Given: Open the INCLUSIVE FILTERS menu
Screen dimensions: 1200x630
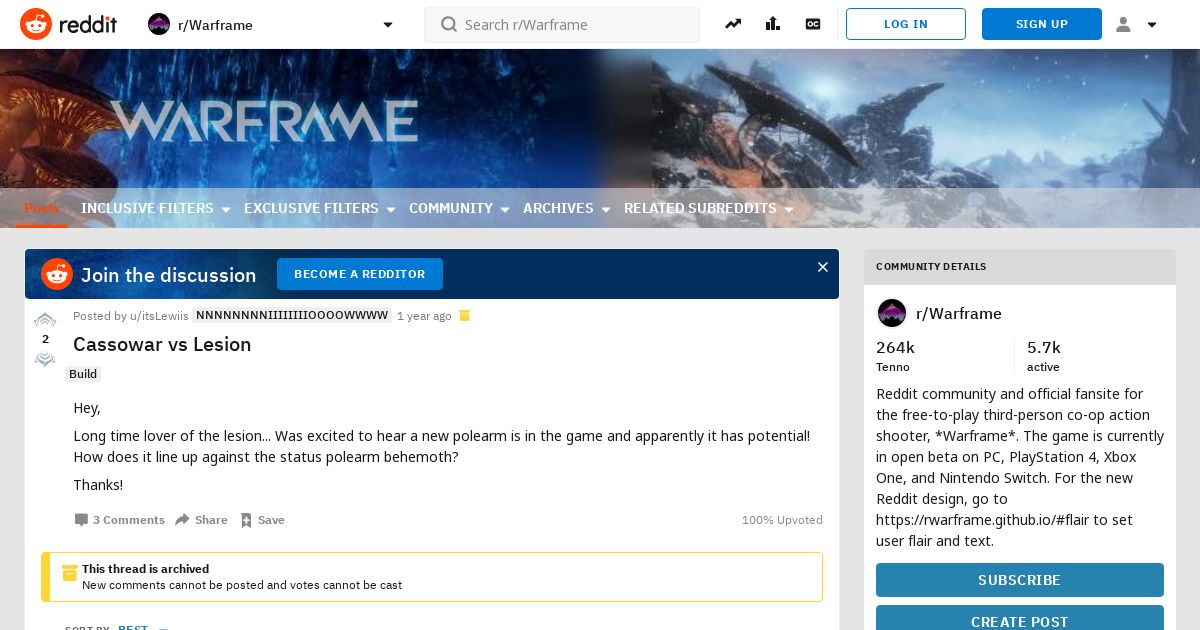Looking at the screenshot, I should (x=147, y=208).
